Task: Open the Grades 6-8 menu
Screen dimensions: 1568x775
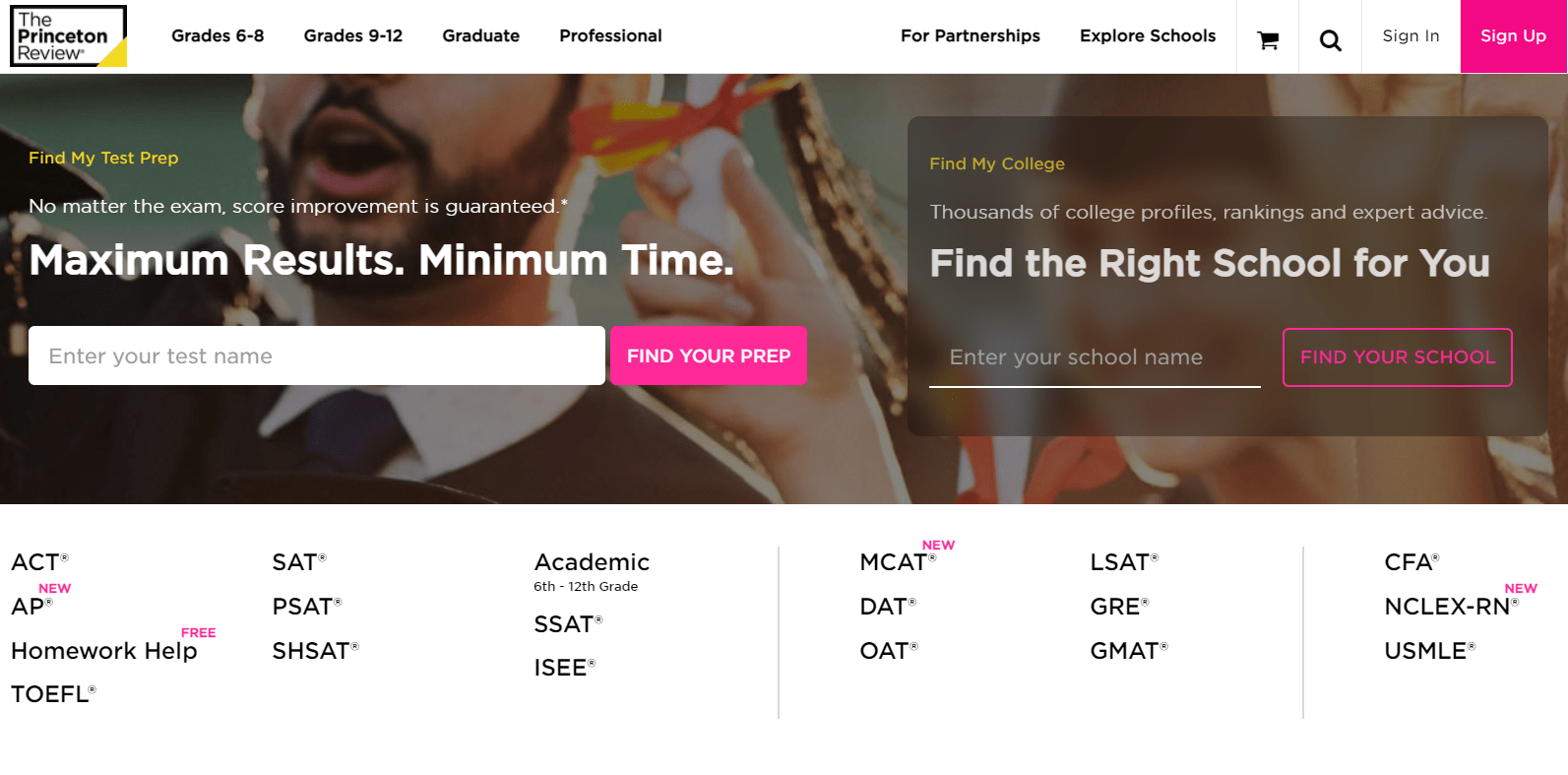Action: [217, 35]
